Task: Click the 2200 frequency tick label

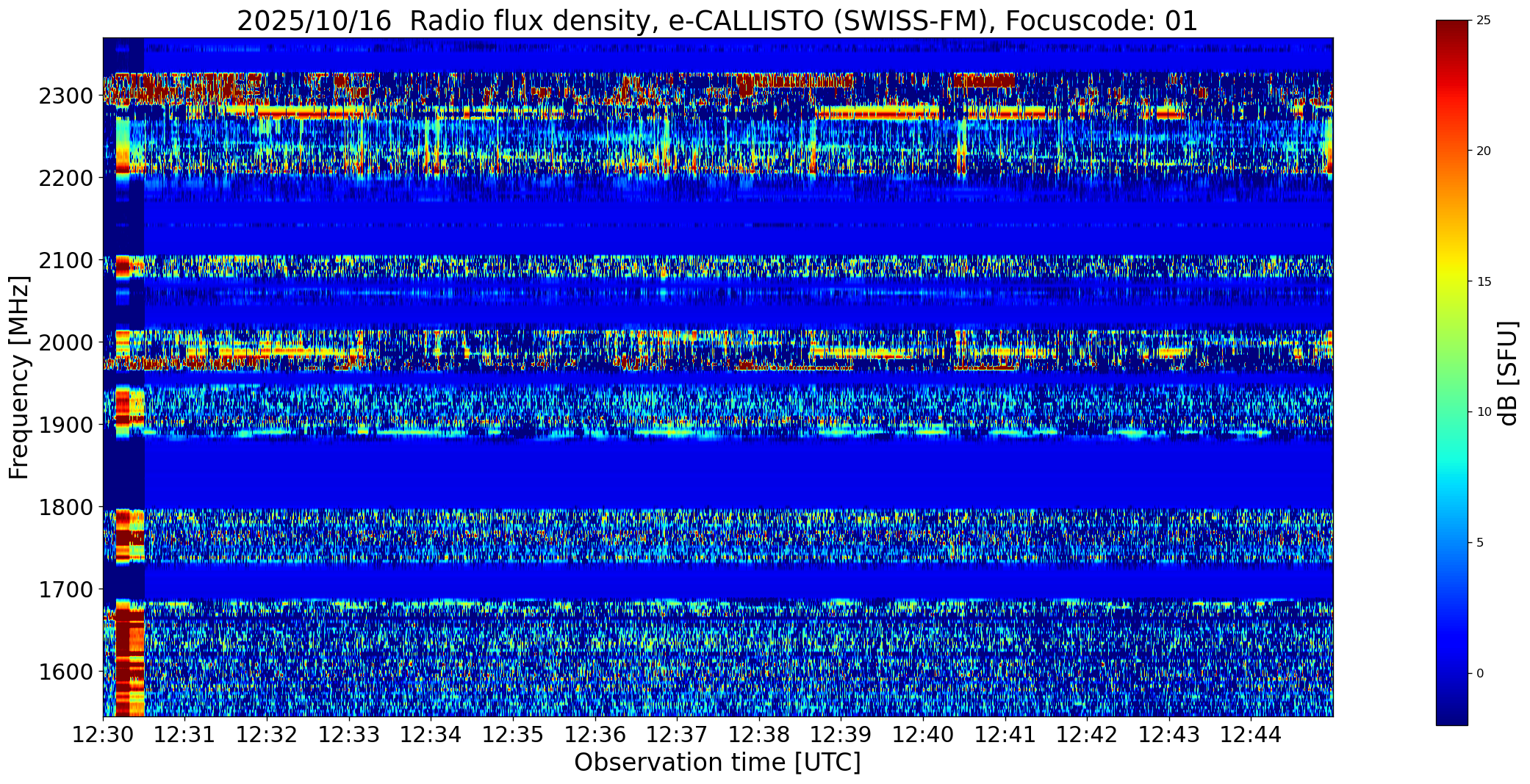Action: [68, 179]
